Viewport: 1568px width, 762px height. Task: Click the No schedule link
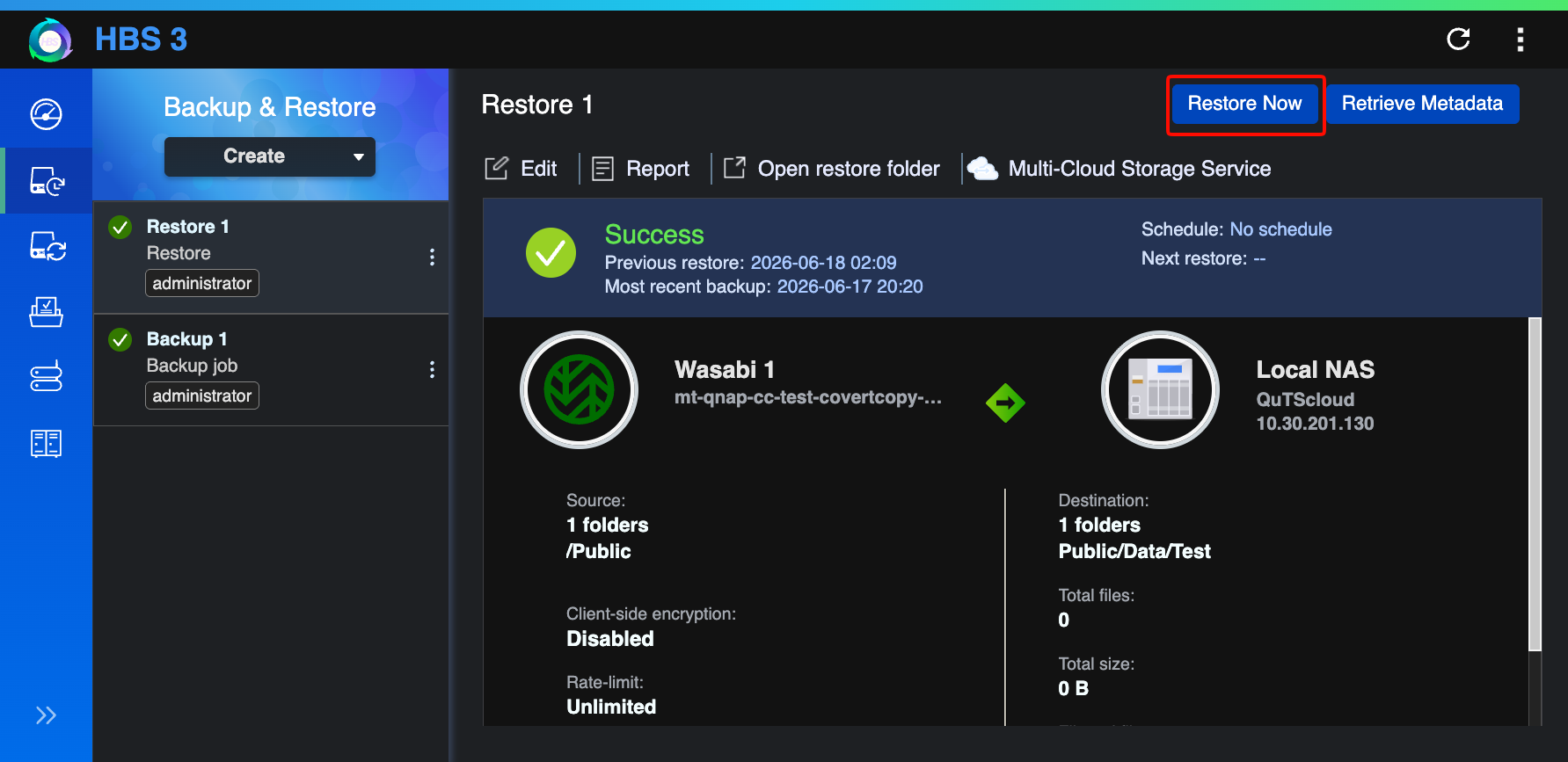tap(1280, 229)
